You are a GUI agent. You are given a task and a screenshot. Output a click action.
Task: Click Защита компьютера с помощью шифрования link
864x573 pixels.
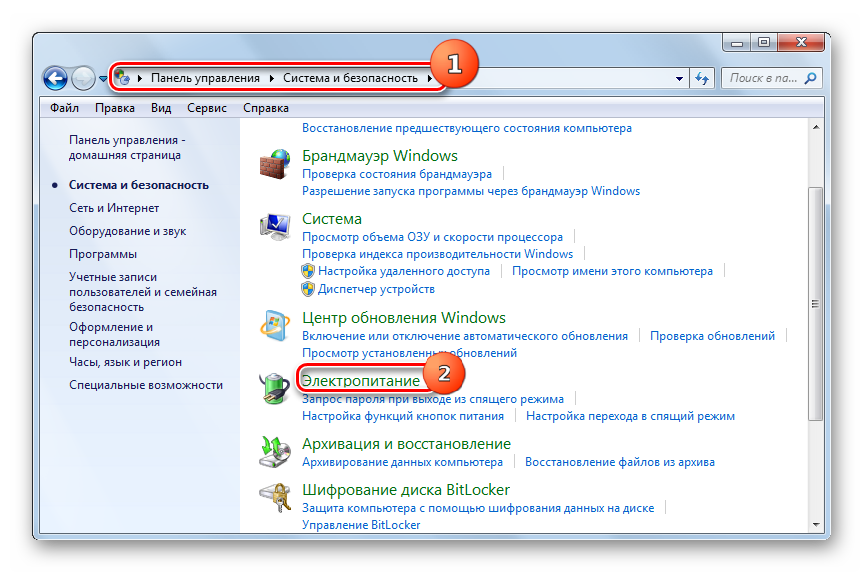[x=478, y=508]
